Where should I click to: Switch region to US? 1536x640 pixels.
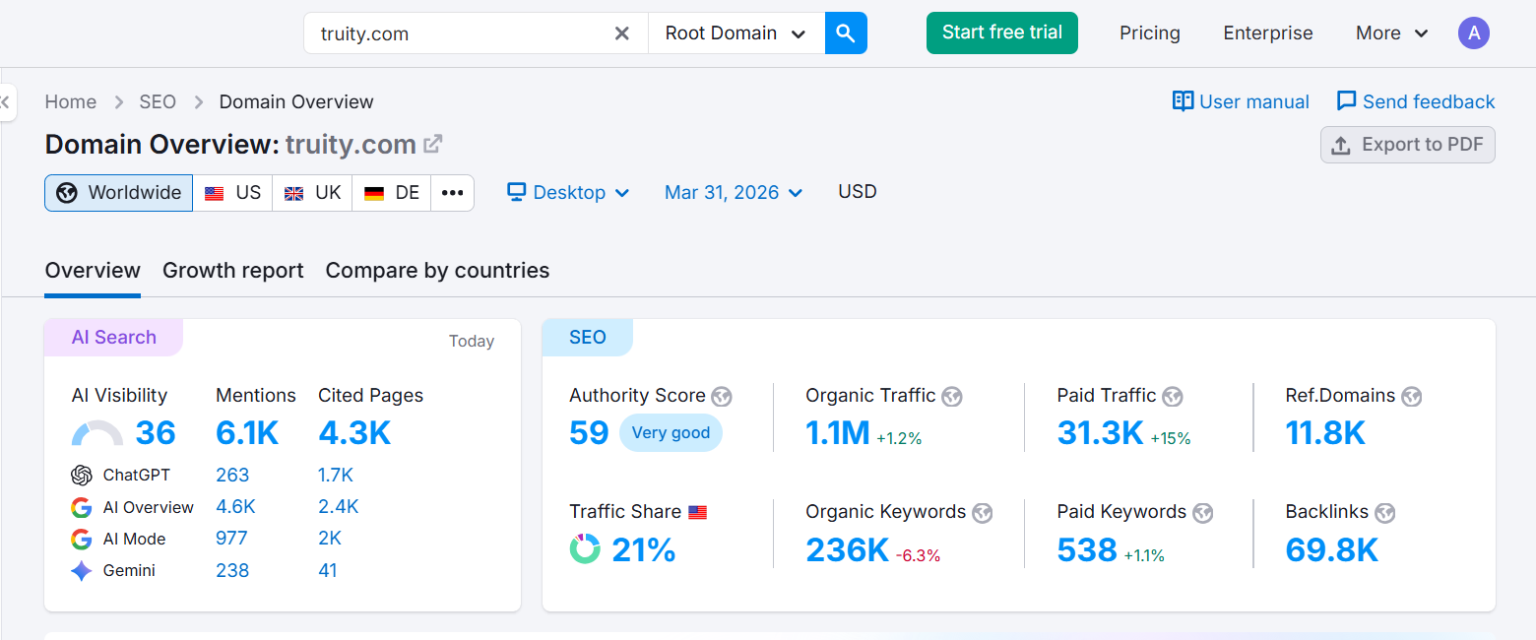pos(233,193)
